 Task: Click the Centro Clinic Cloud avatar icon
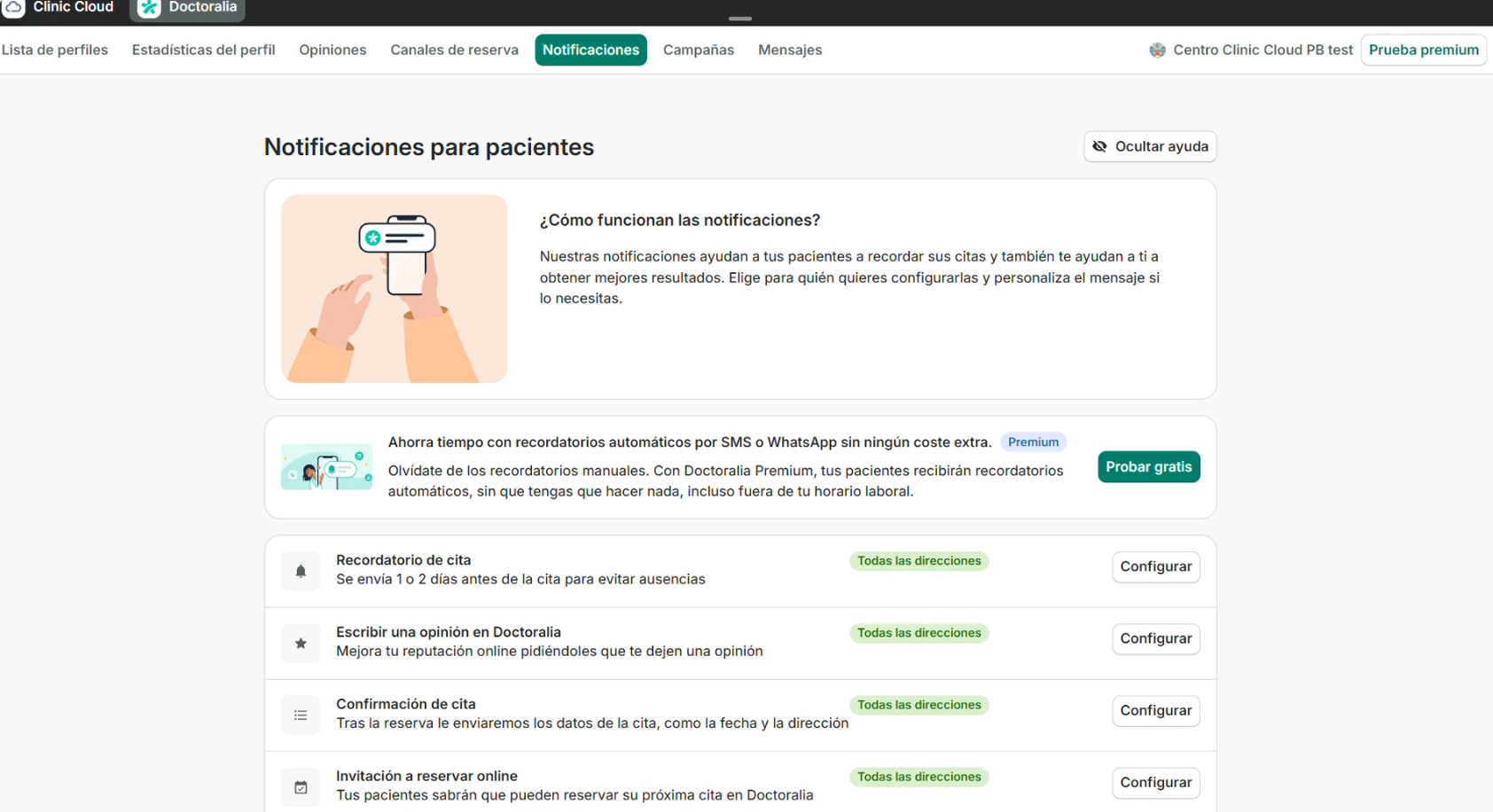[1157, 51]
